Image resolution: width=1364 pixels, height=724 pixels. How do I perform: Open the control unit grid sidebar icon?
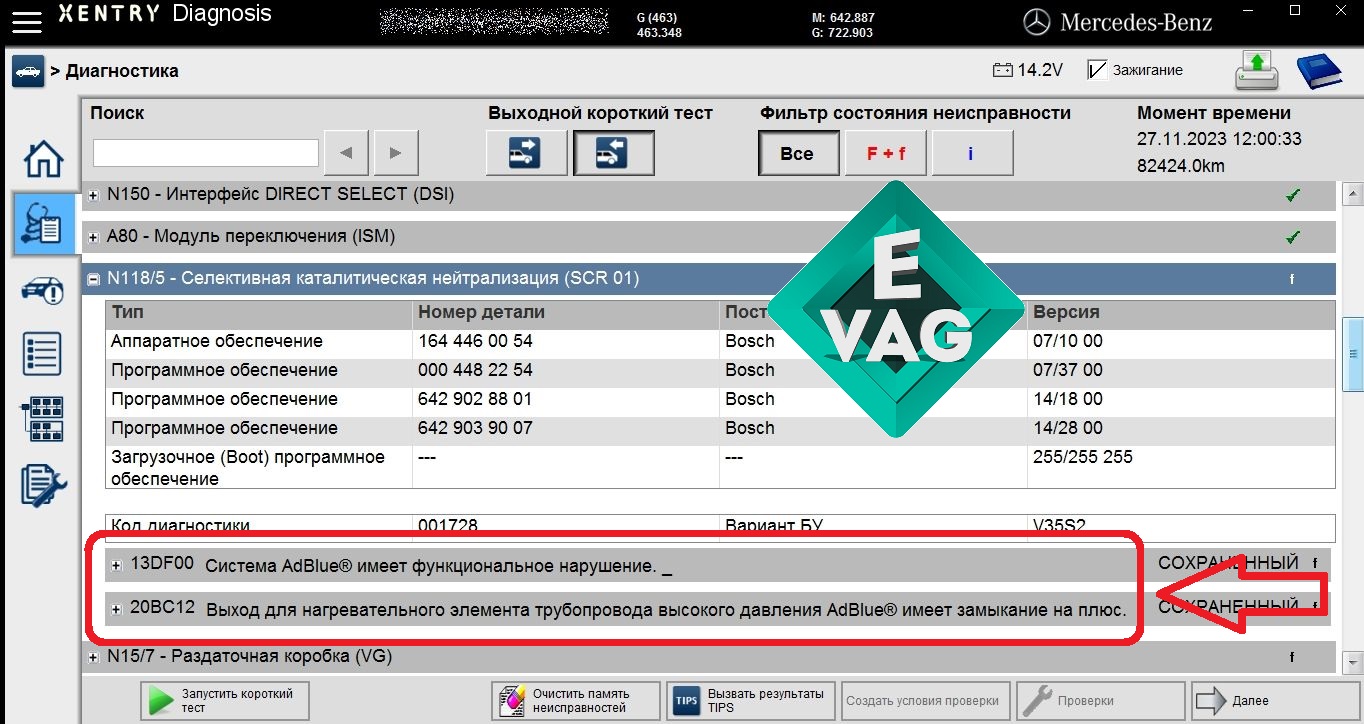pos(43,419)
